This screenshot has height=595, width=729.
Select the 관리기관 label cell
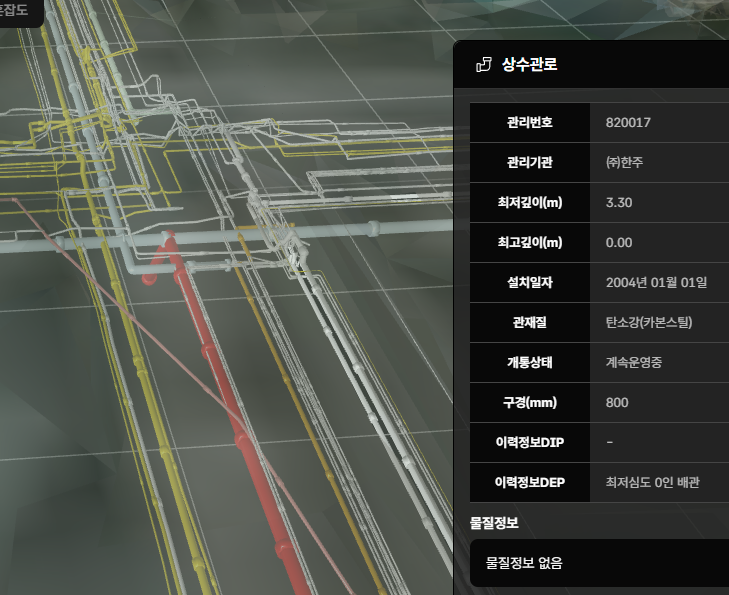click(530, 162)
